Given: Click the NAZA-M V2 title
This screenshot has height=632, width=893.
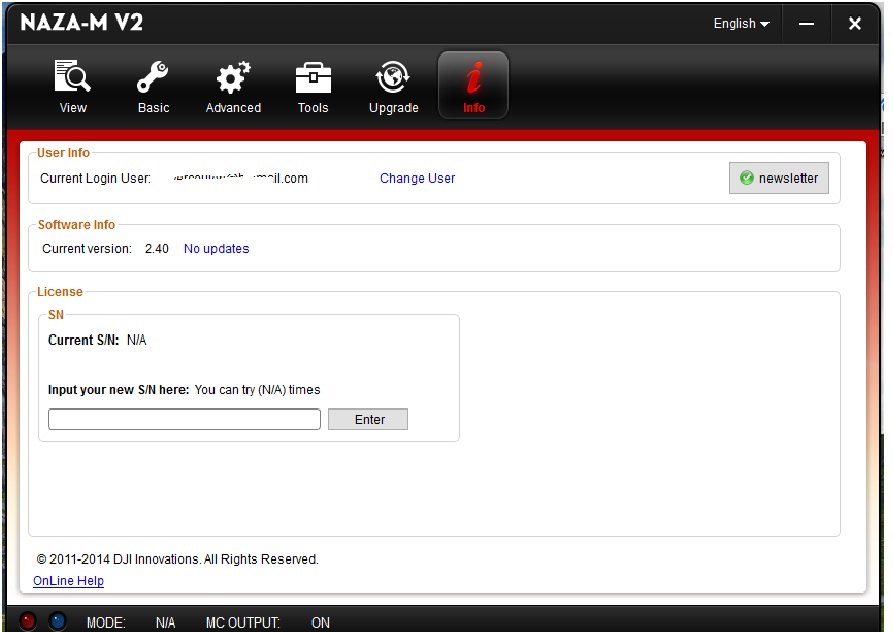Looking at the screenshot, I should (x=81, y=23).
